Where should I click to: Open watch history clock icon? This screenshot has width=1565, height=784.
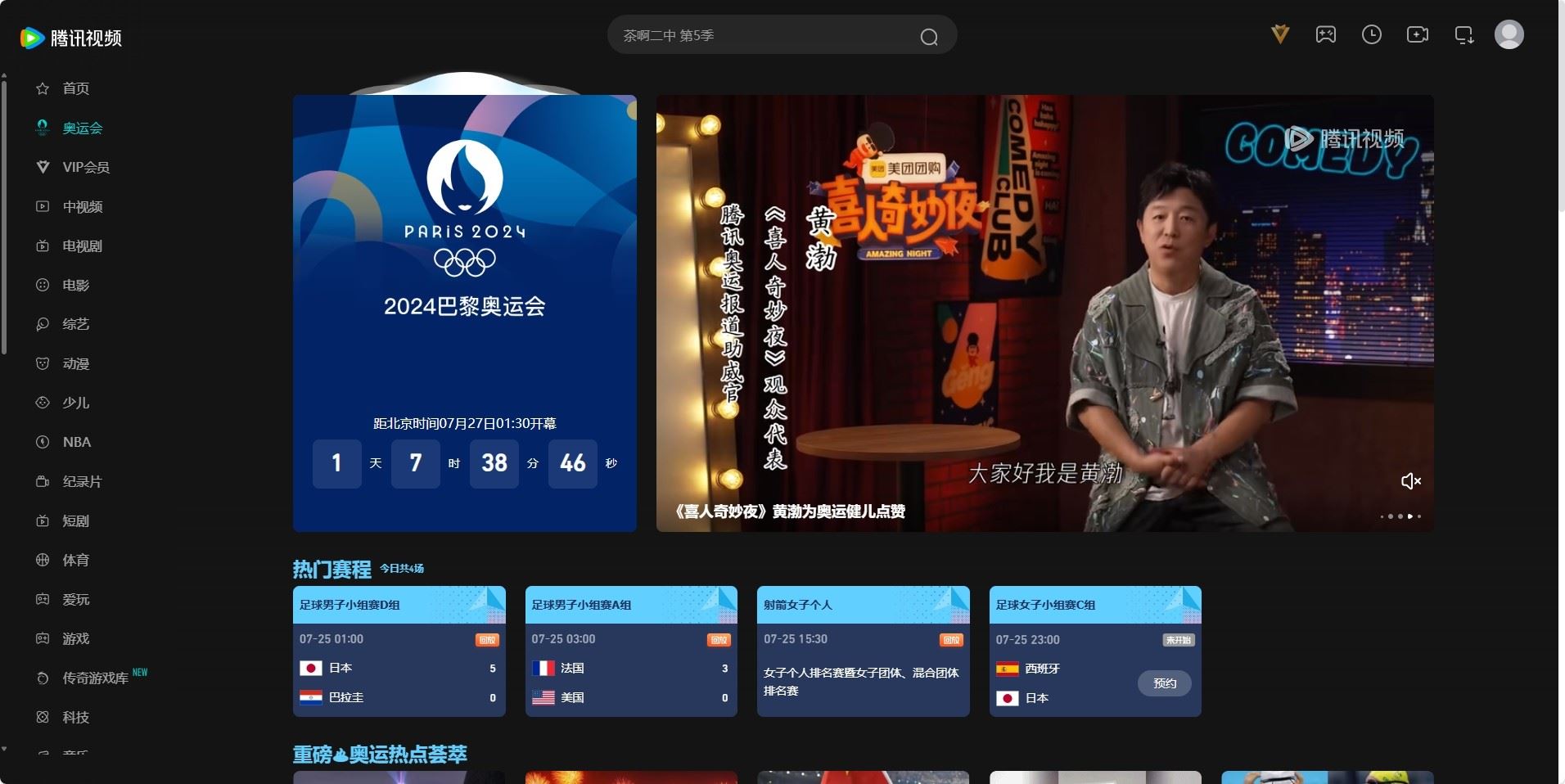[1372, 34]
